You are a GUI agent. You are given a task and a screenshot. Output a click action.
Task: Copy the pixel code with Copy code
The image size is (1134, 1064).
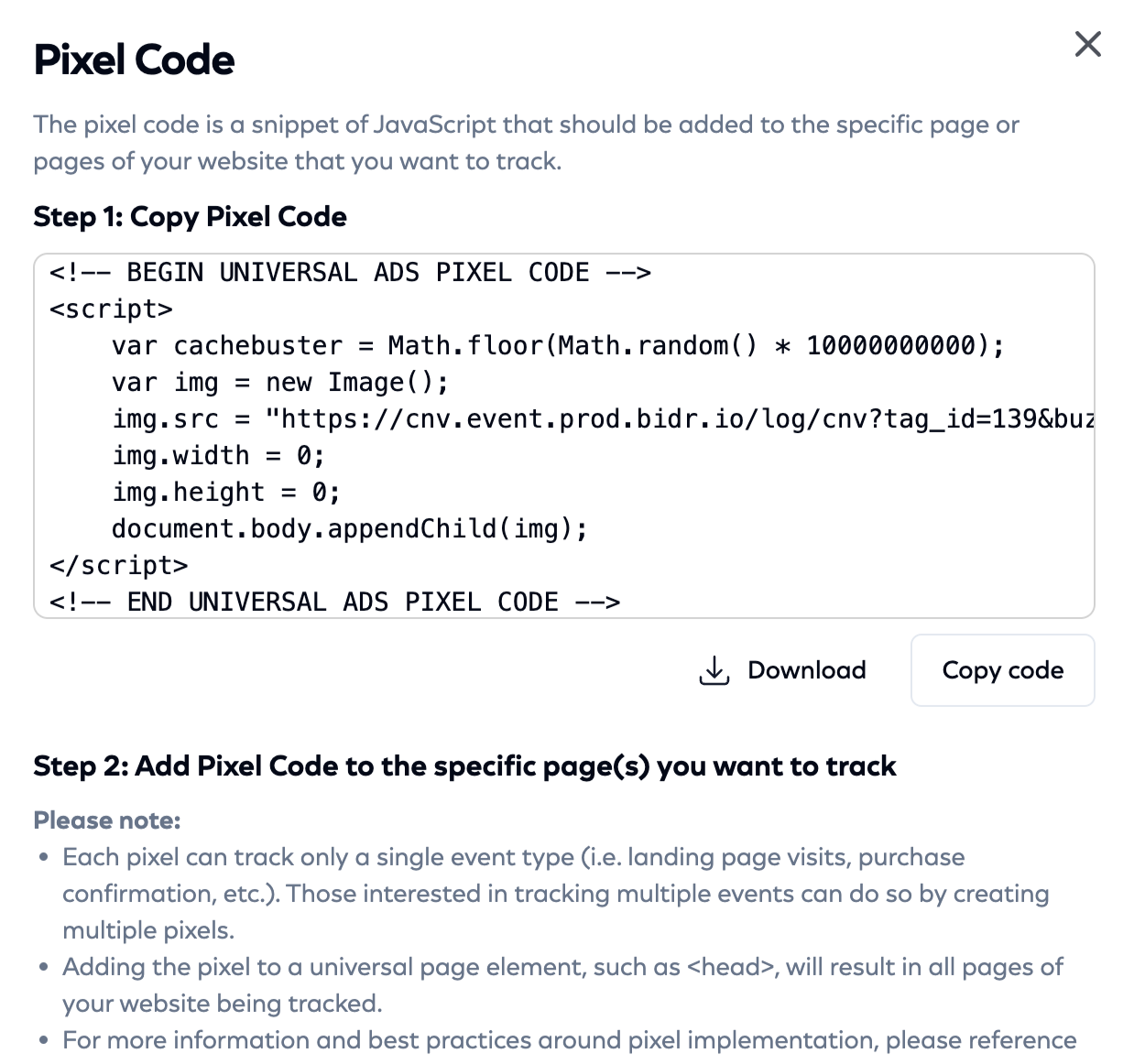[x=1002, y=670]
